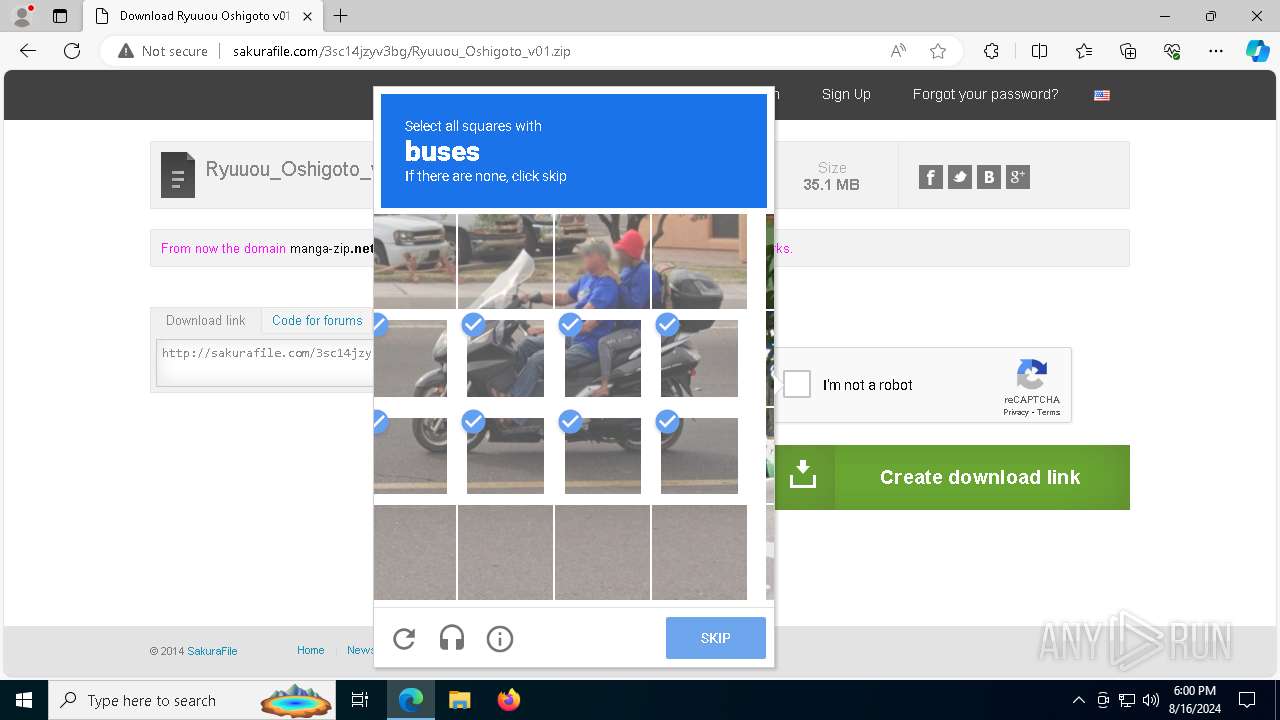Open Forgot your password link
Viewport: 1280px width, 720px height.
(985, 94)
